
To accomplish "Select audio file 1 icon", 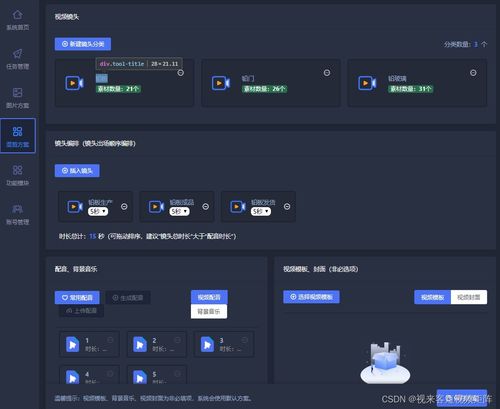I will (72, 344).
